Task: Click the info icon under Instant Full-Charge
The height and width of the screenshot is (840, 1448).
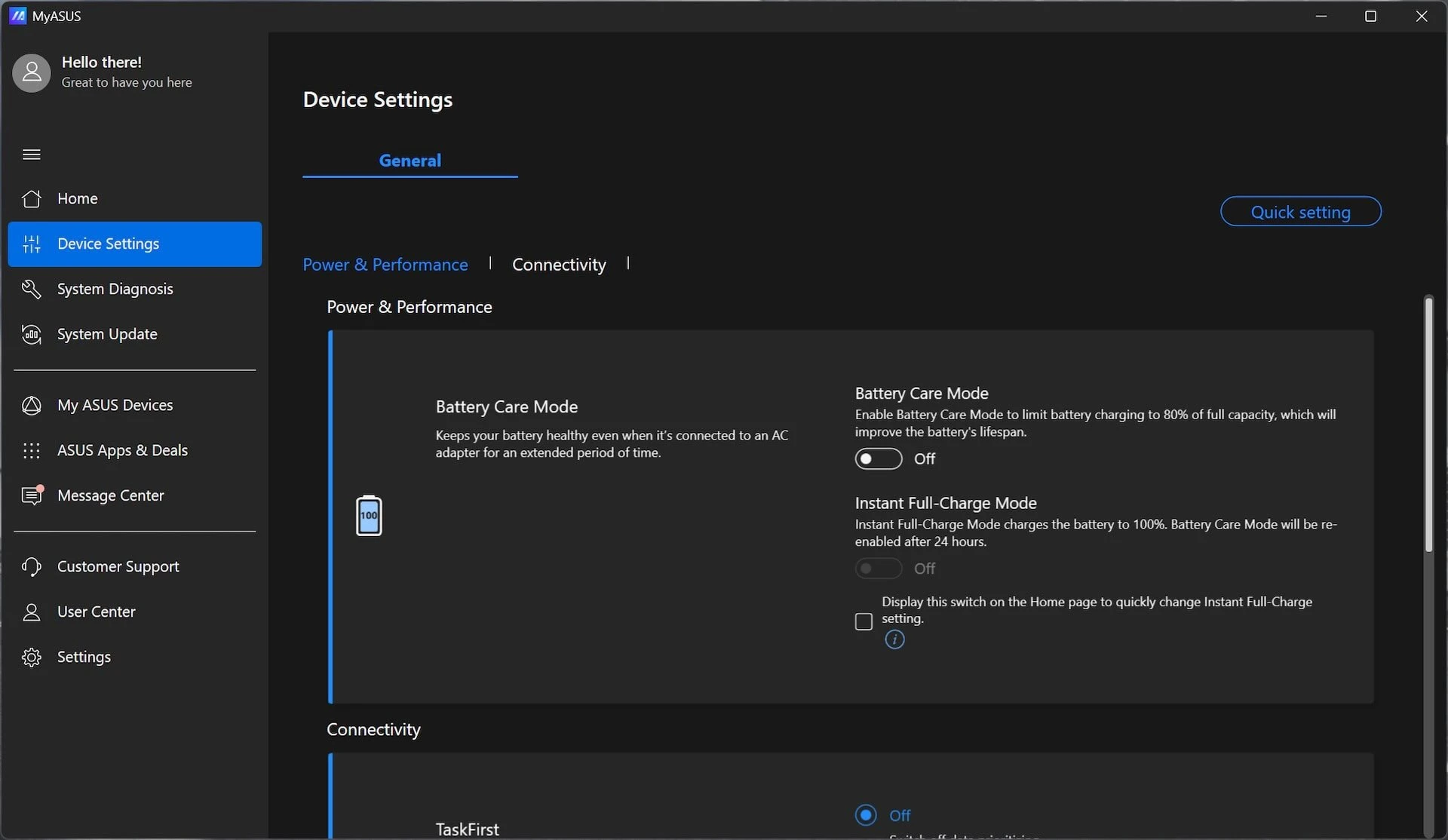Action: coord(894,639)
